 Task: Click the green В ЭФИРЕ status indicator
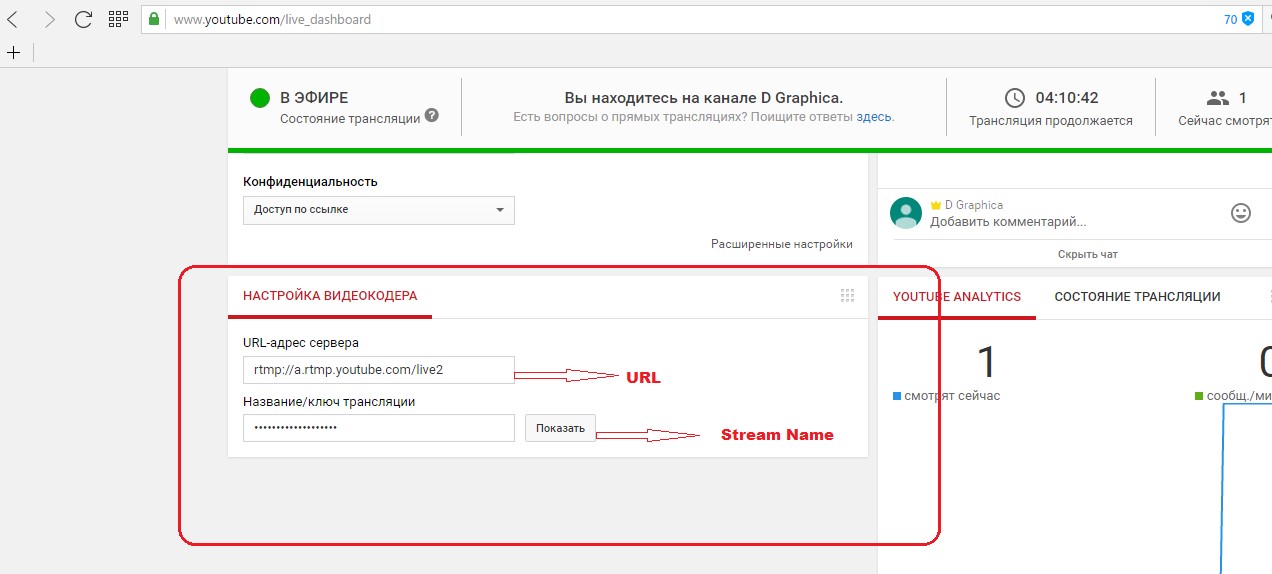[x=260, y=98]
